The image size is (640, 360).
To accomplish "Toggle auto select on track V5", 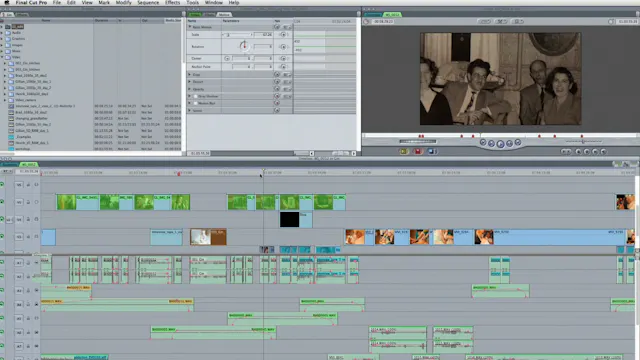I will coord(36,184).
